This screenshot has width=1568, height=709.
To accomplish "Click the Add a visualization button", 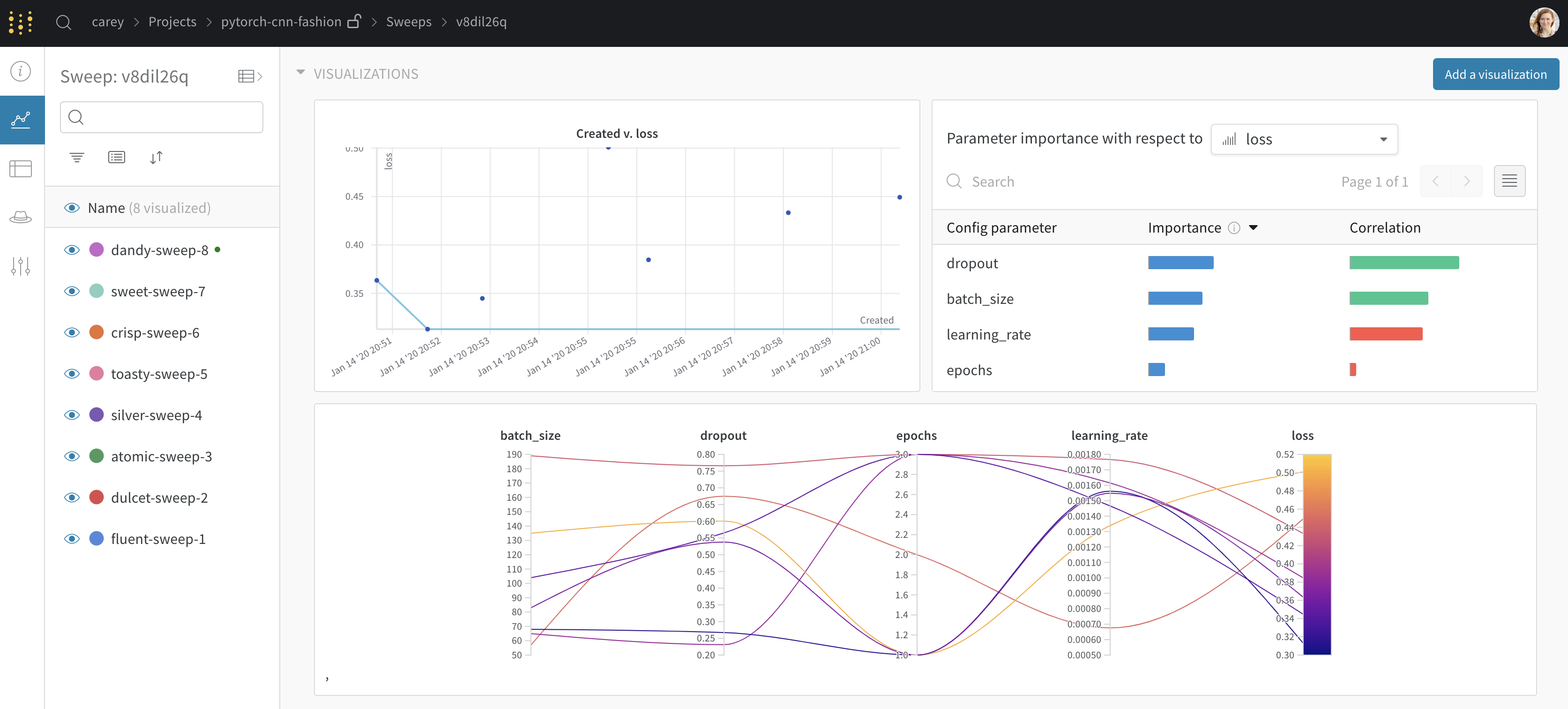I will click(x=1495, y=74).
